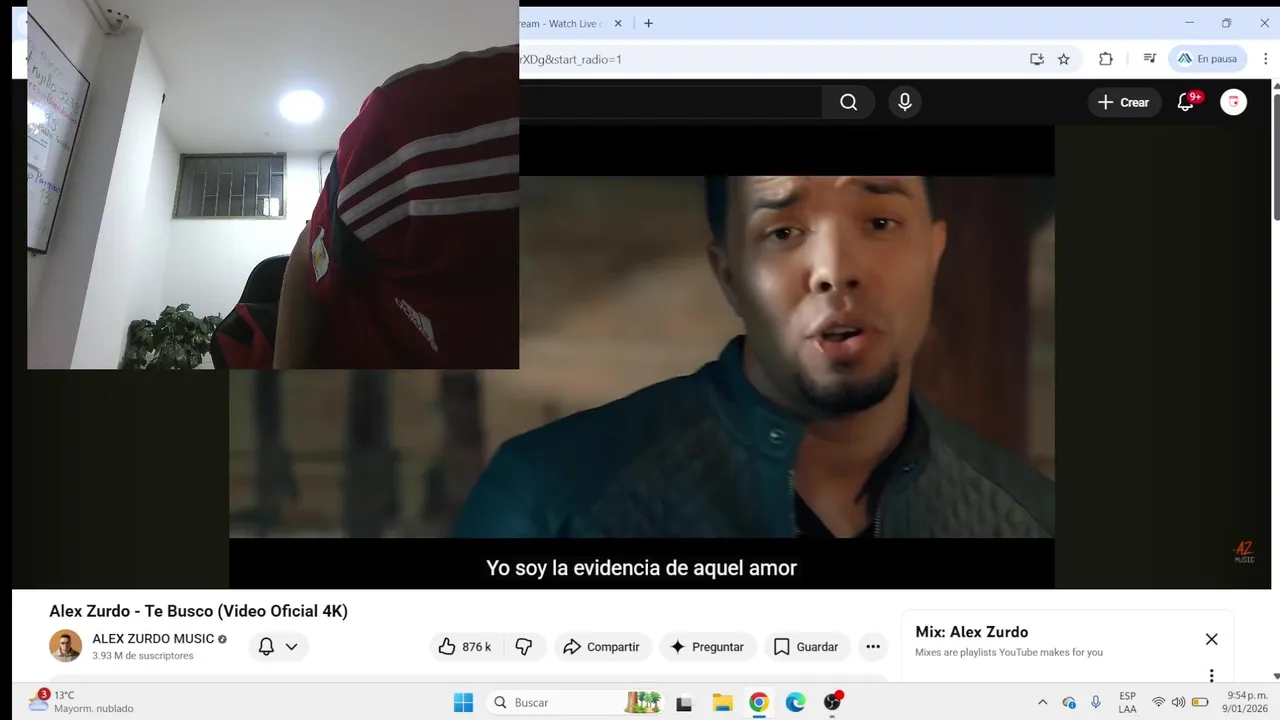Click the Compartir share button
The image size is (1280, 720).
(602, 647)
